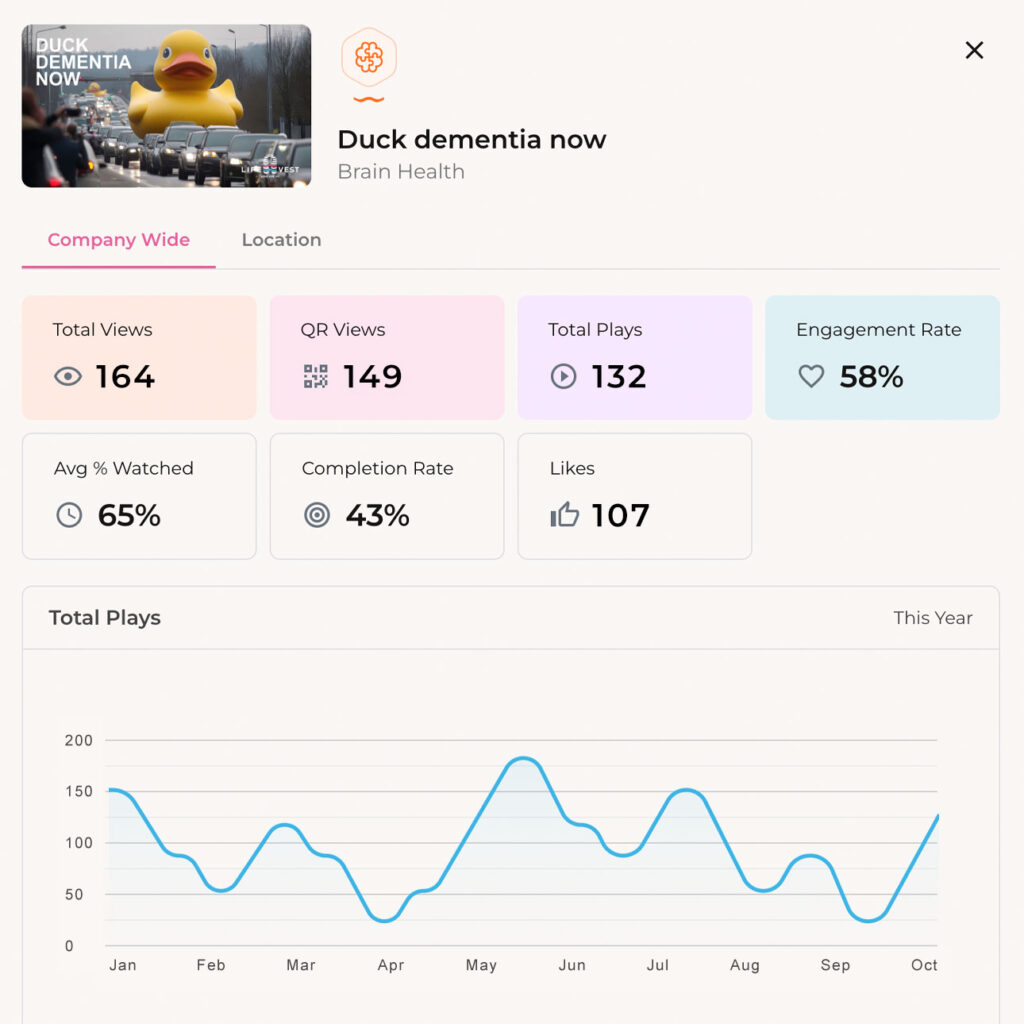Click the Duck Dementia Now video thumbnail
This screenshot has width=1024, height=1024.
(x=165, y=105)
